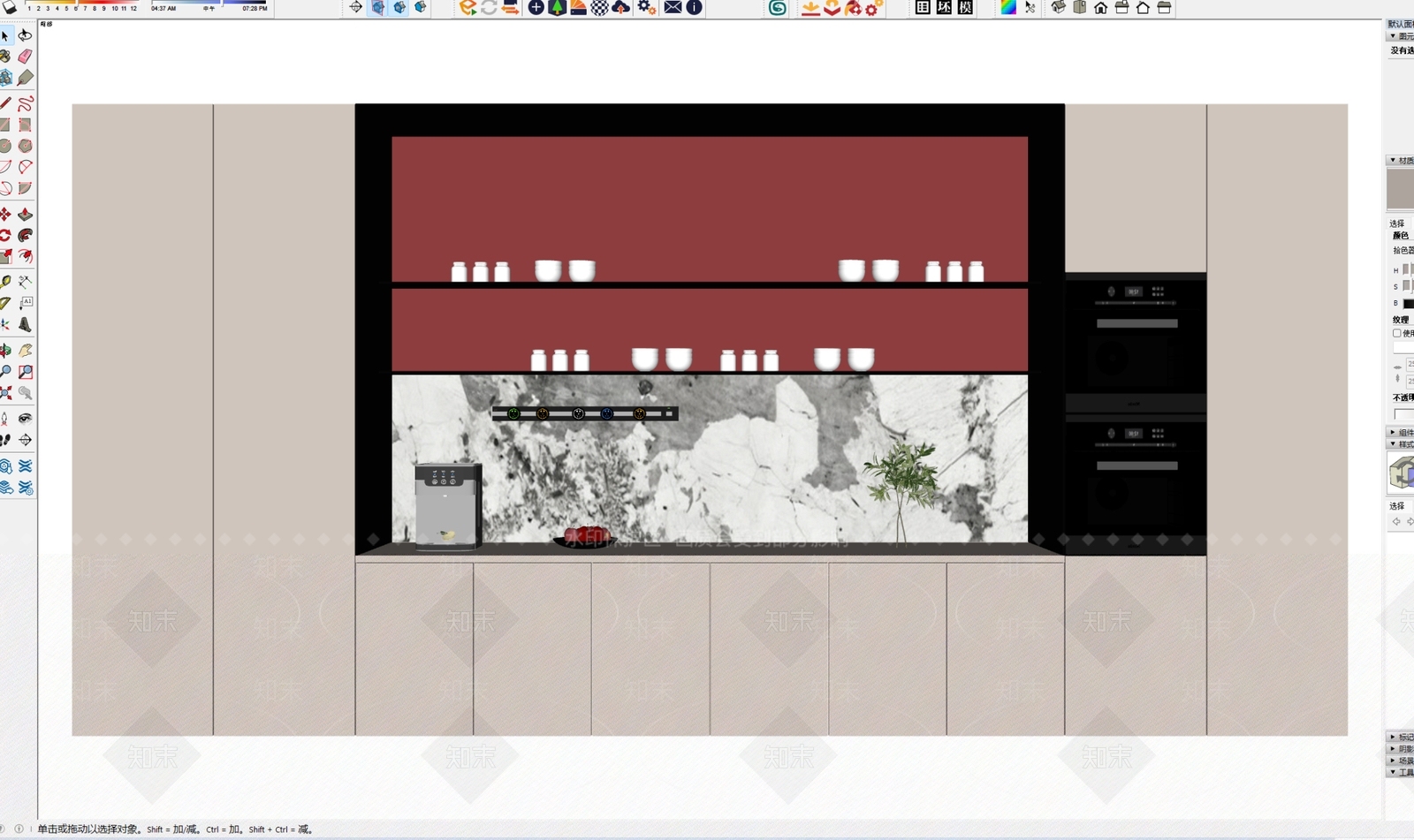Expand the 组件 panel section
1414x840 pixels.
[1401, 433]
